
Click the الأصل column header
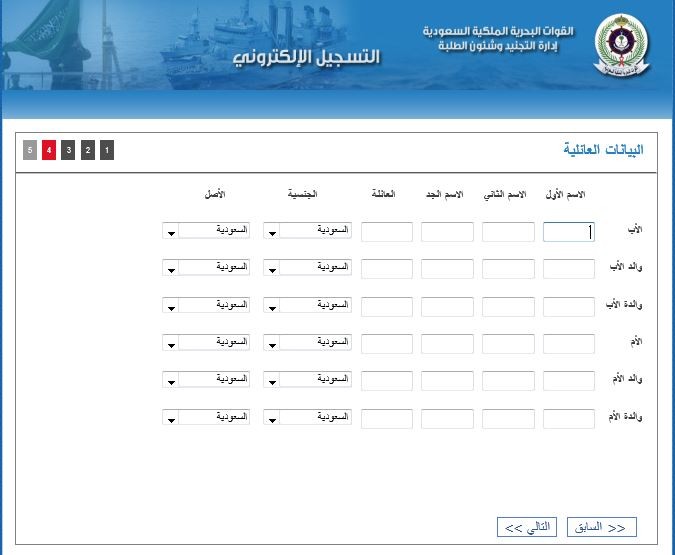click(215, 194)
